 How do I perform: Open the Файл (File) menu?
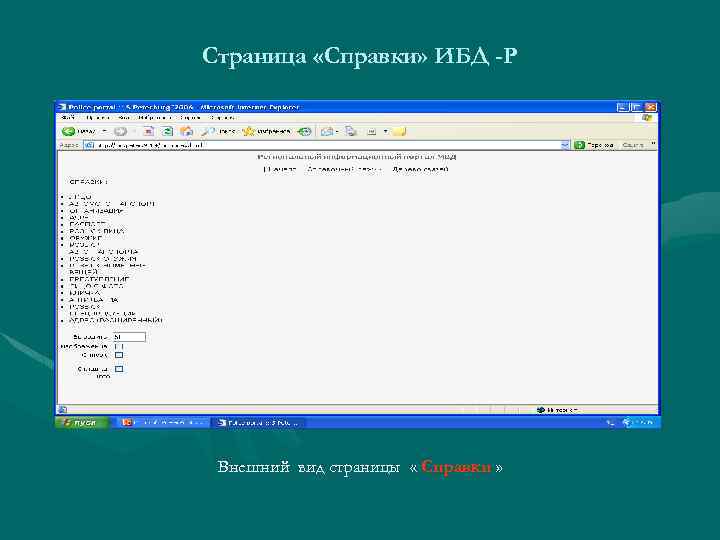[x=68, y=118]
